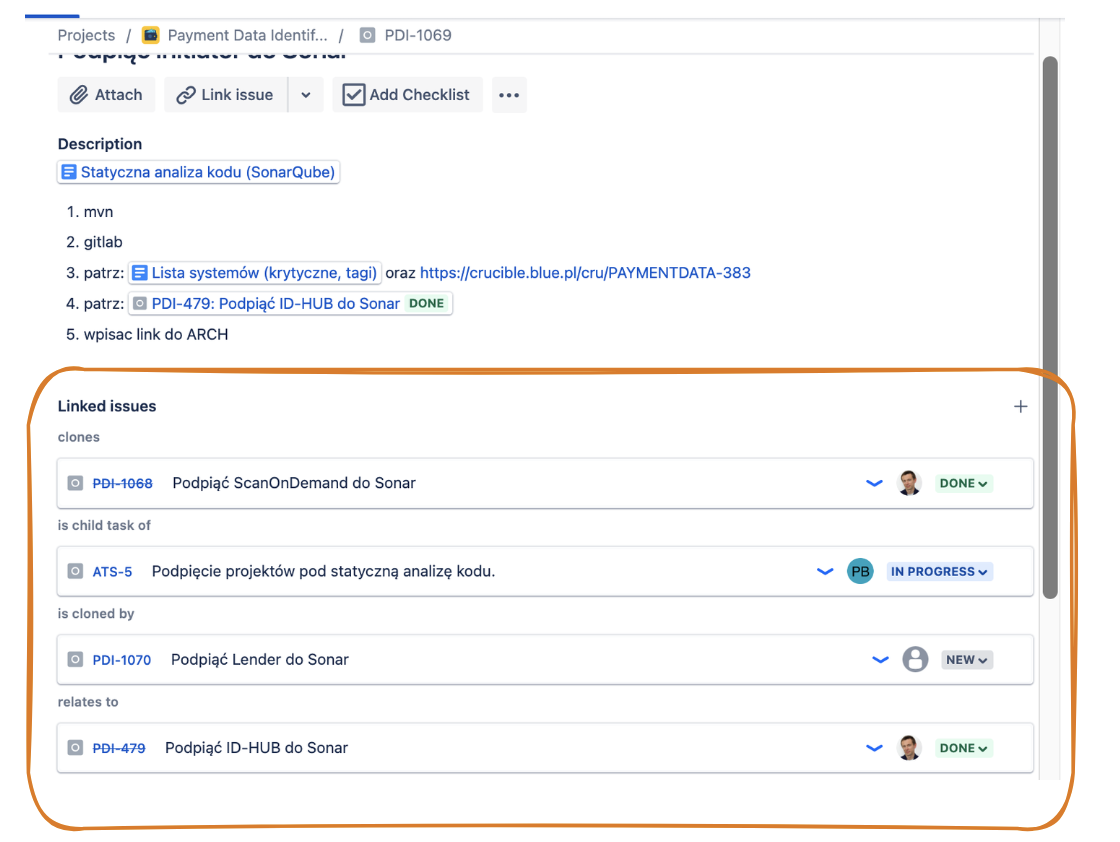This screenshot has height=842, width=1120.
Task: Click the Add Checklist button
Action: [407, 95]
